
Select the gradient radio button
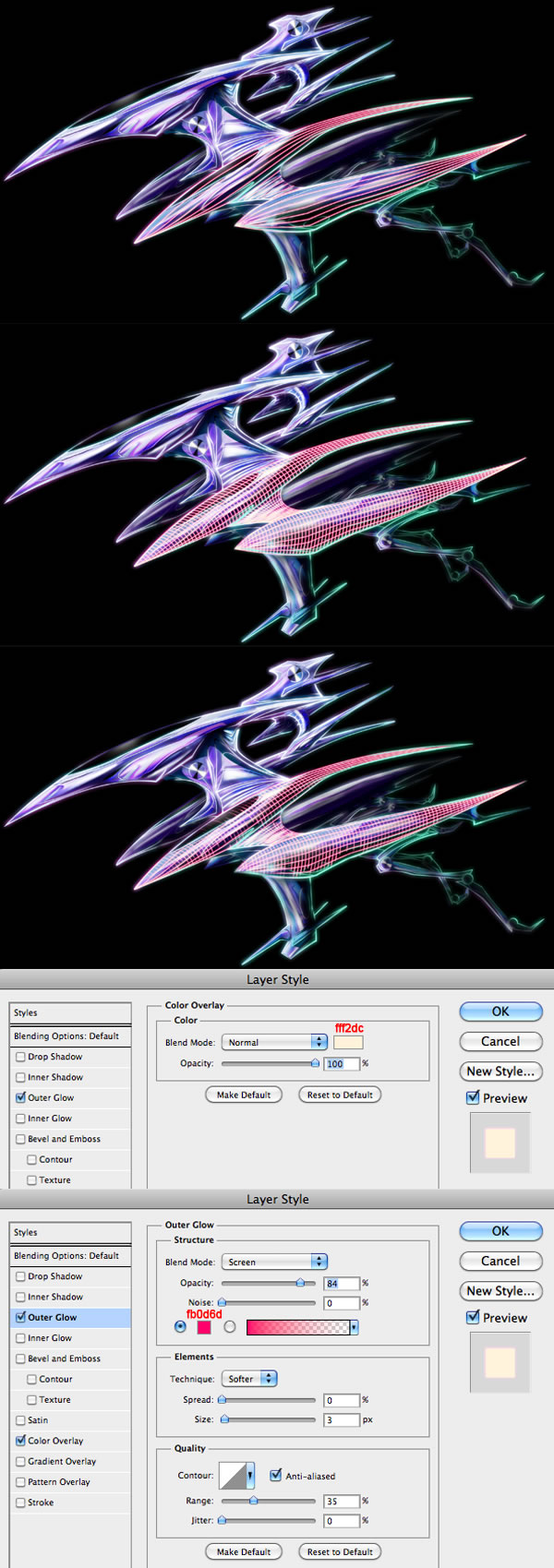230,1327
